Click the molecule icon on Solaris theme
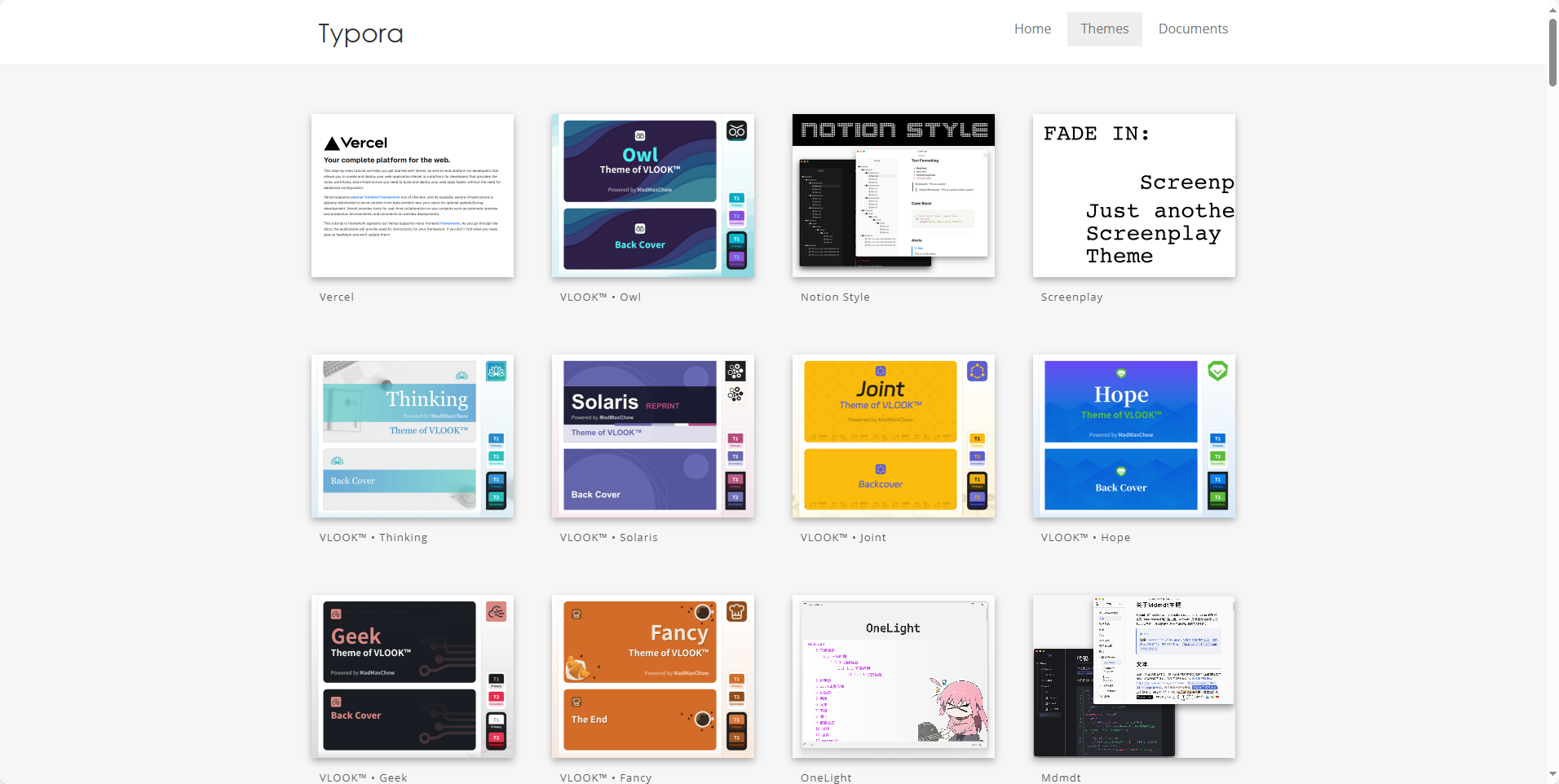This screenshot has width=1559, height=784. (736, 372)
